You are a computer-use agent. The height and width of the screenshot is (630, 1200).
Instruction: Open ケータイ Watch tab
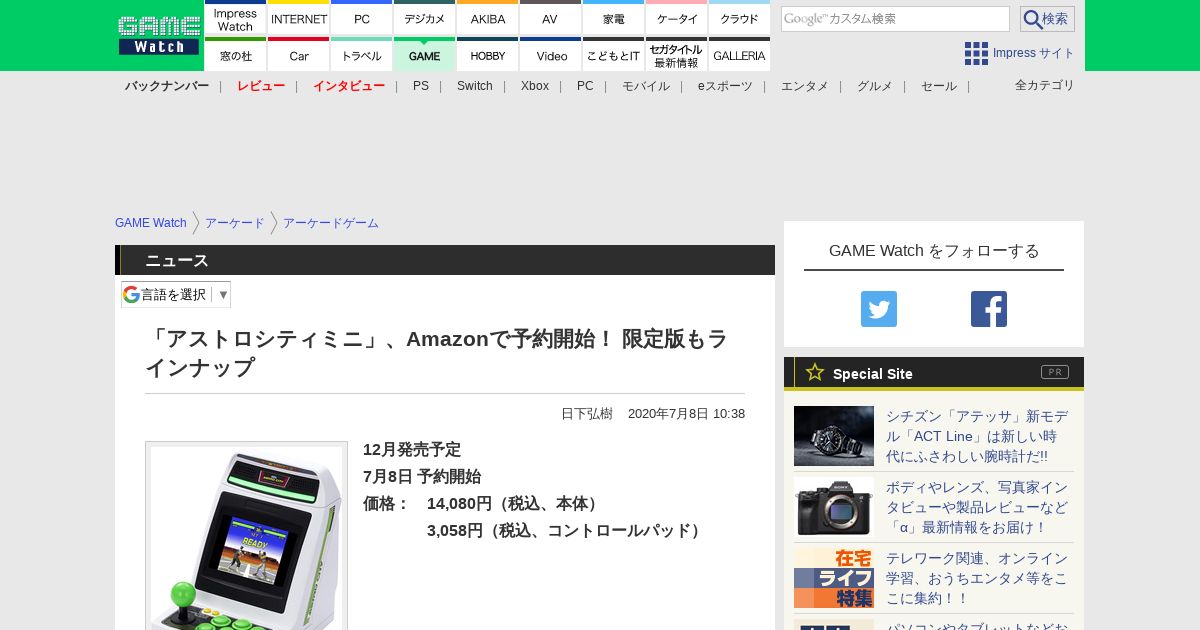(677, 18)
